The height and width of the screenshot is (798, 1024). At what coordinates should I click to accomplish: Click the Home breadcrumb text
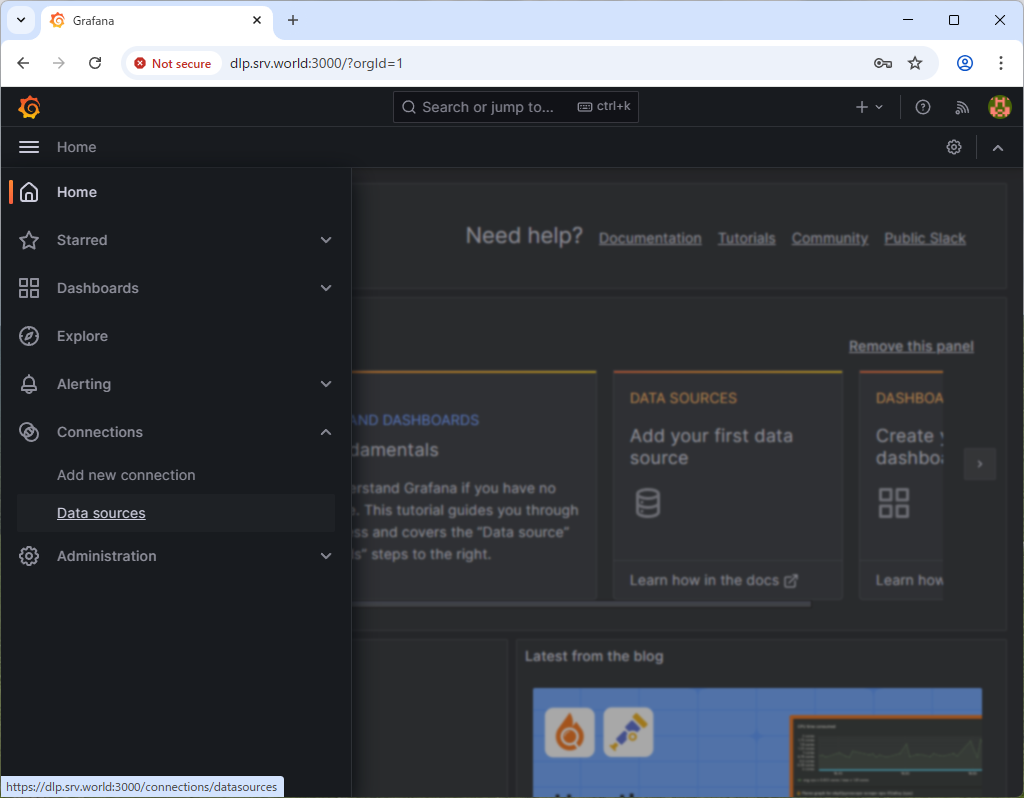click(76, 148)
